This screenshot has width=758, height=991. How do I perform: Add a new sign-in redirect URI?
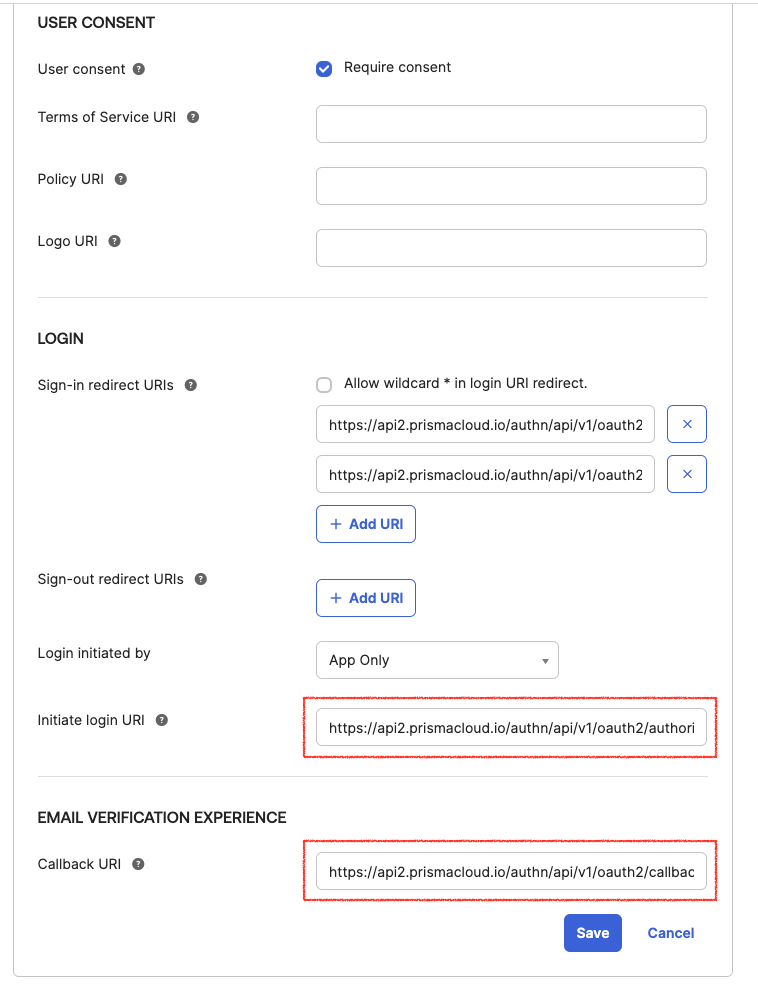click(x=366, y=524)
